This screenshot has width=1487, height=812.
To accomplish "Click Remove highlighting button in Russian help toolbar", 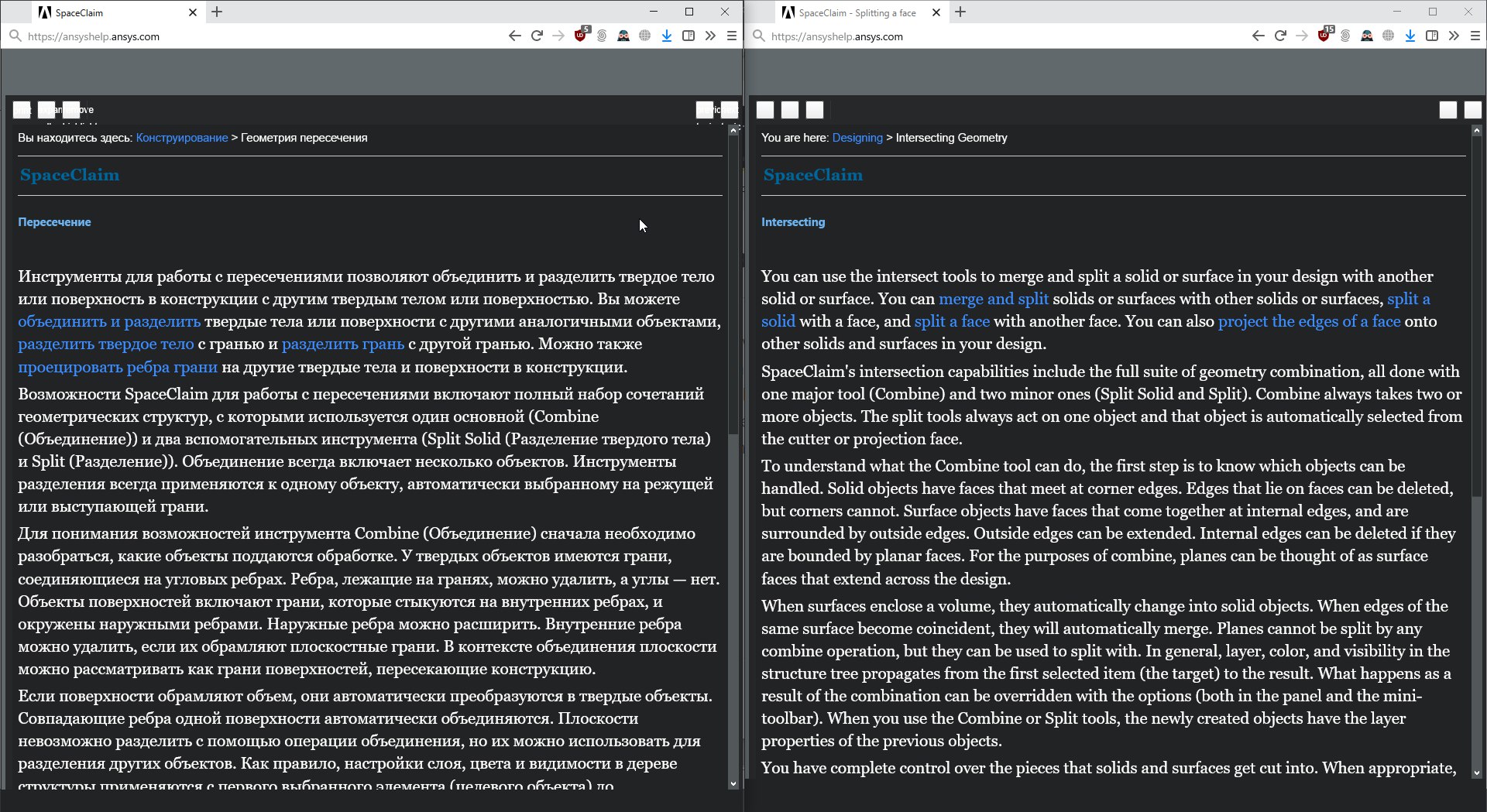I will 71,110.
